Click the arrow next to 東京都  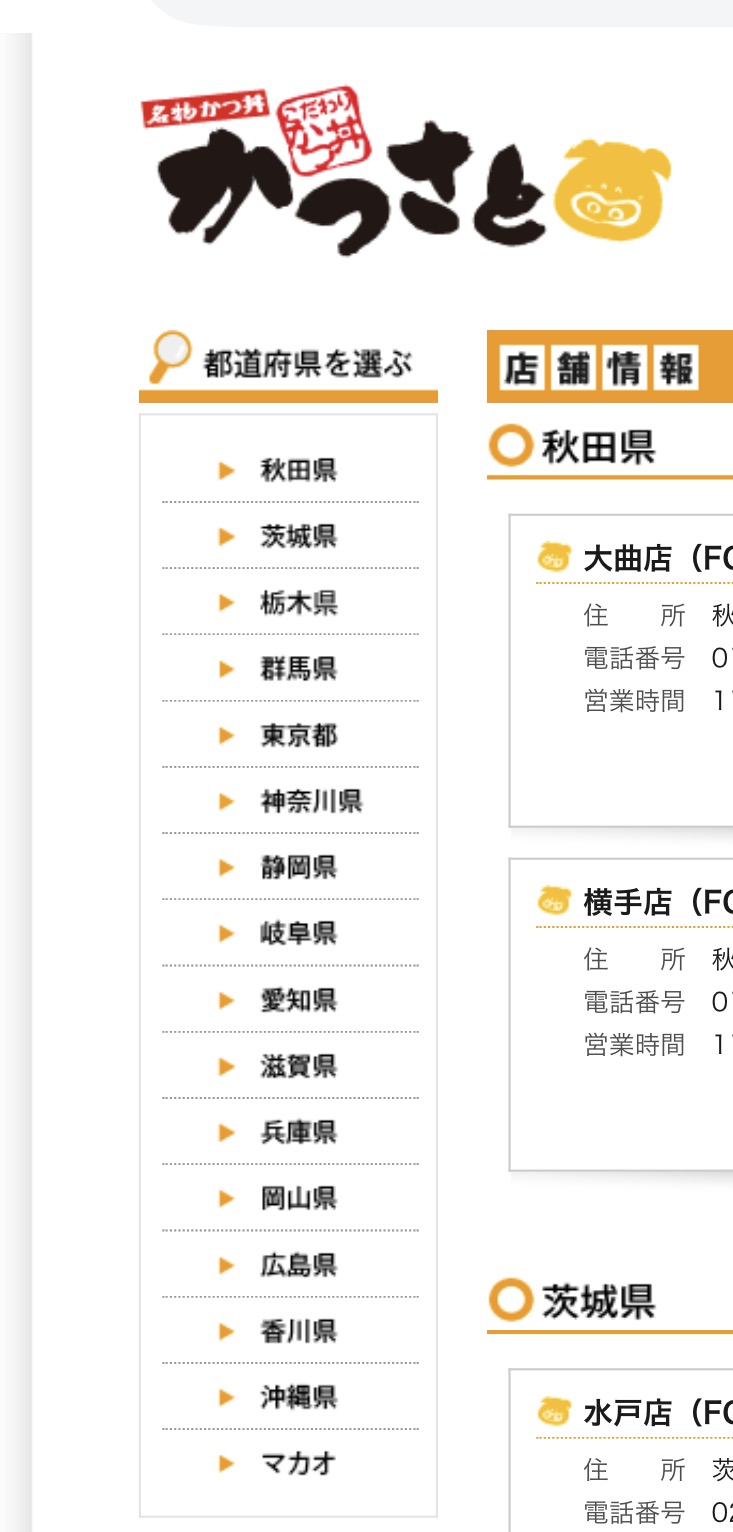point(227,736)
